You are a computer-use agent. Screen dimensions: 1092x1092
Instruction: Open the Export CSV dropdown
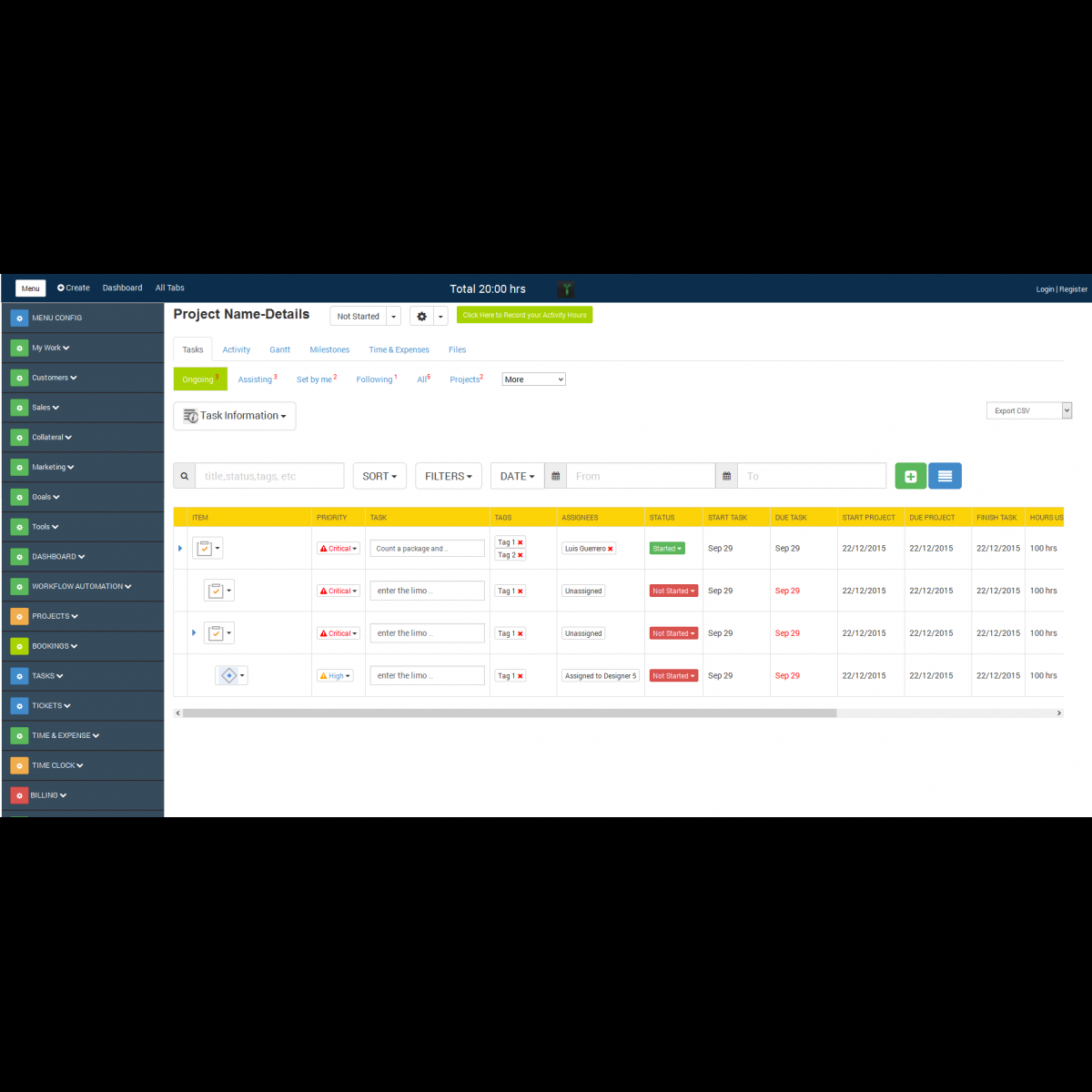click(1029, 410)
